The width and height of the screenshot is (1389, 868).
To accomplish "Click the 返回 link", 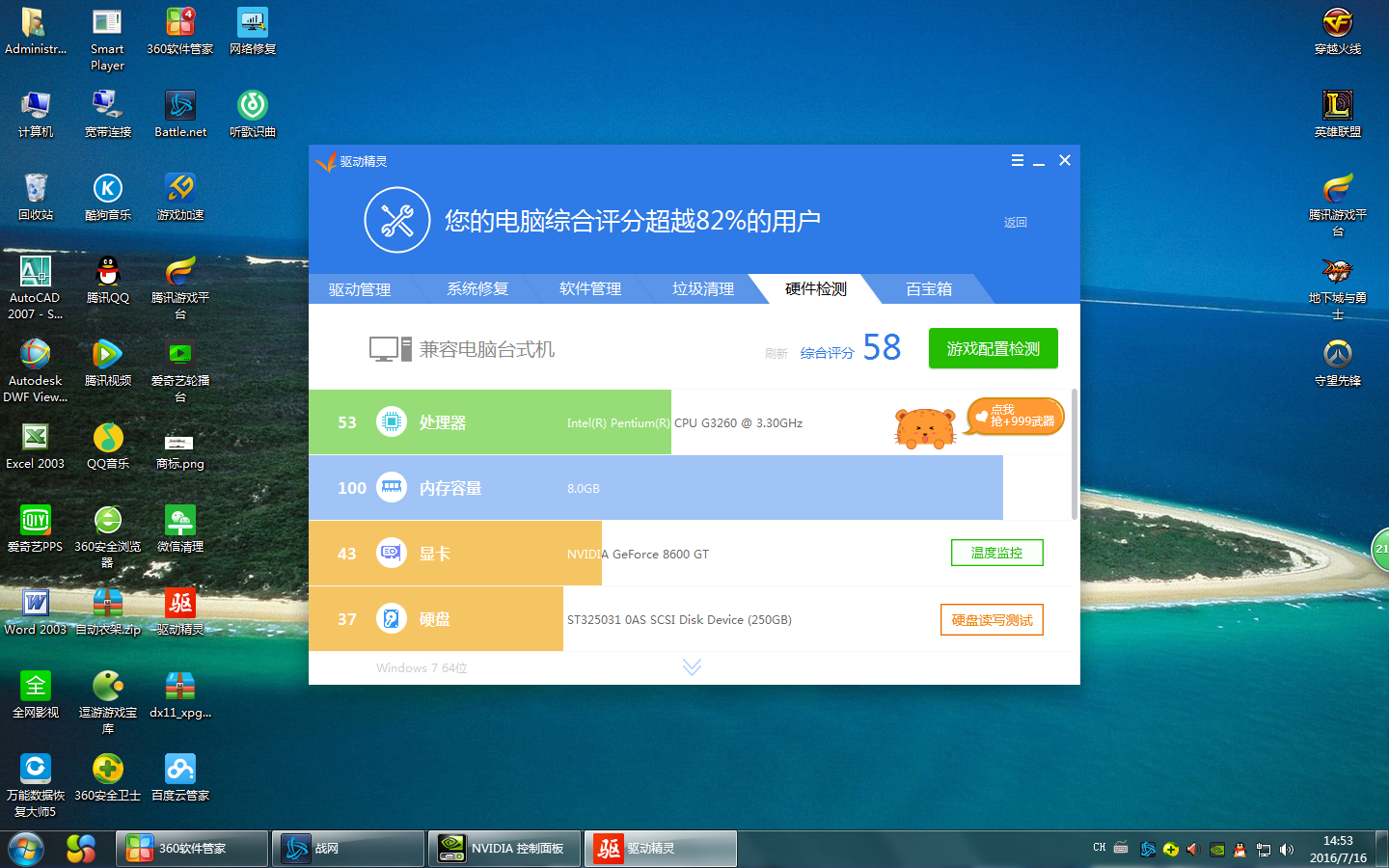I will pos(1016,222).
